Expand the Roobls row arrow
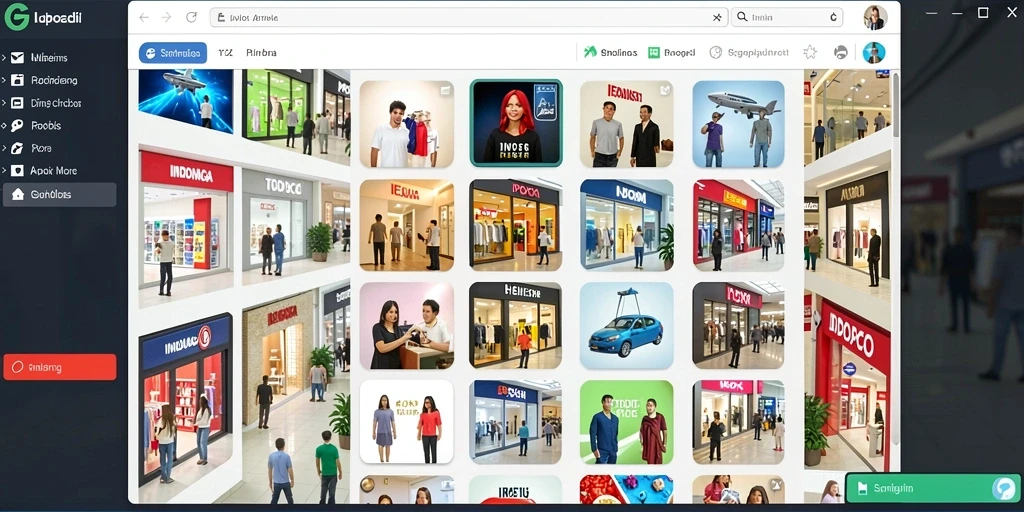This screenshot has width=1024, height=512. (4, 125)
